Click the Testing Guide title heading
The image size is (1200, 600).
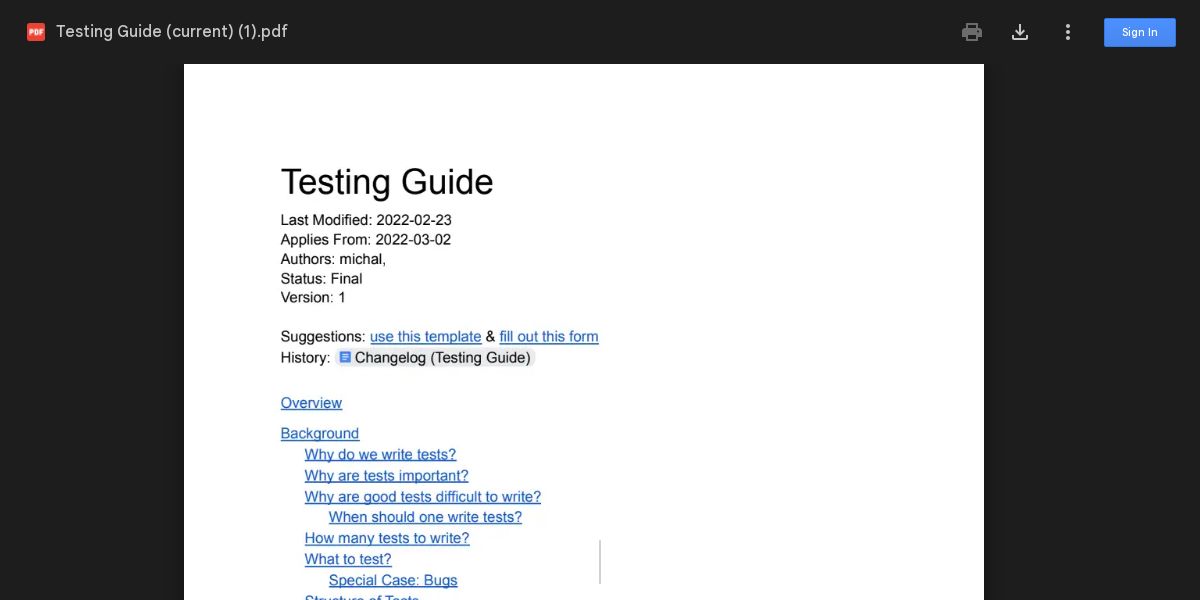tap(386, 182)
